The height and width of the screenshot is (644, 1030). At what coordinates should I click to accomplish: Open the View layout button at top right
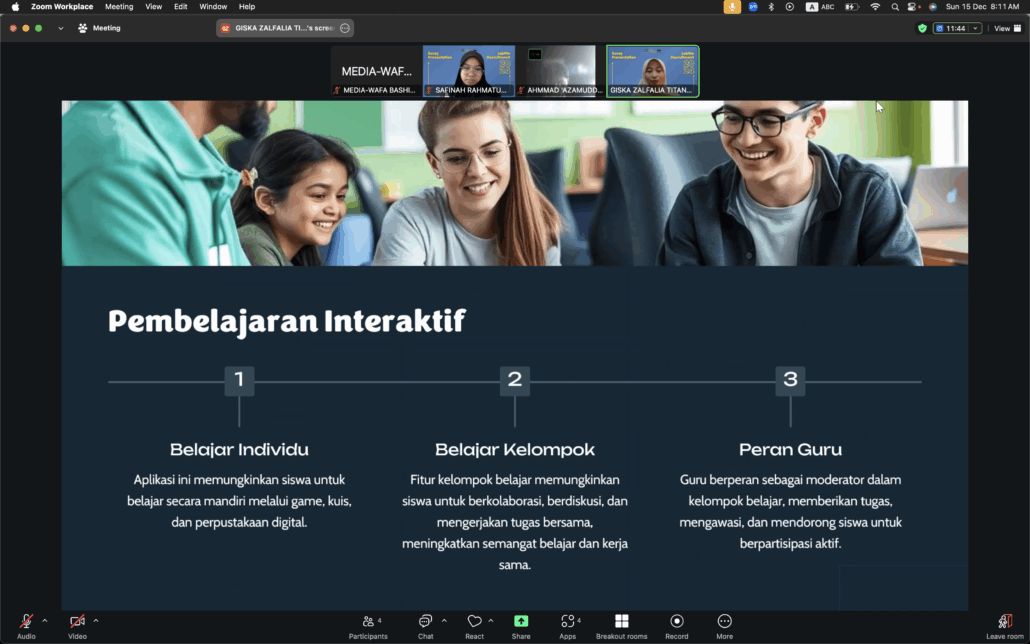pos(1008,28)
